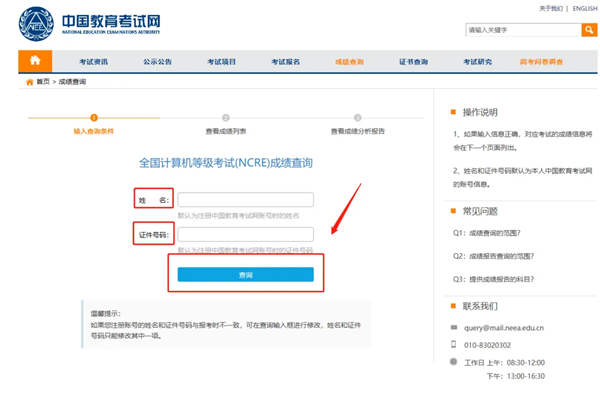
Task: Click the phone number 010-83020302
Action: coord(488,345)
